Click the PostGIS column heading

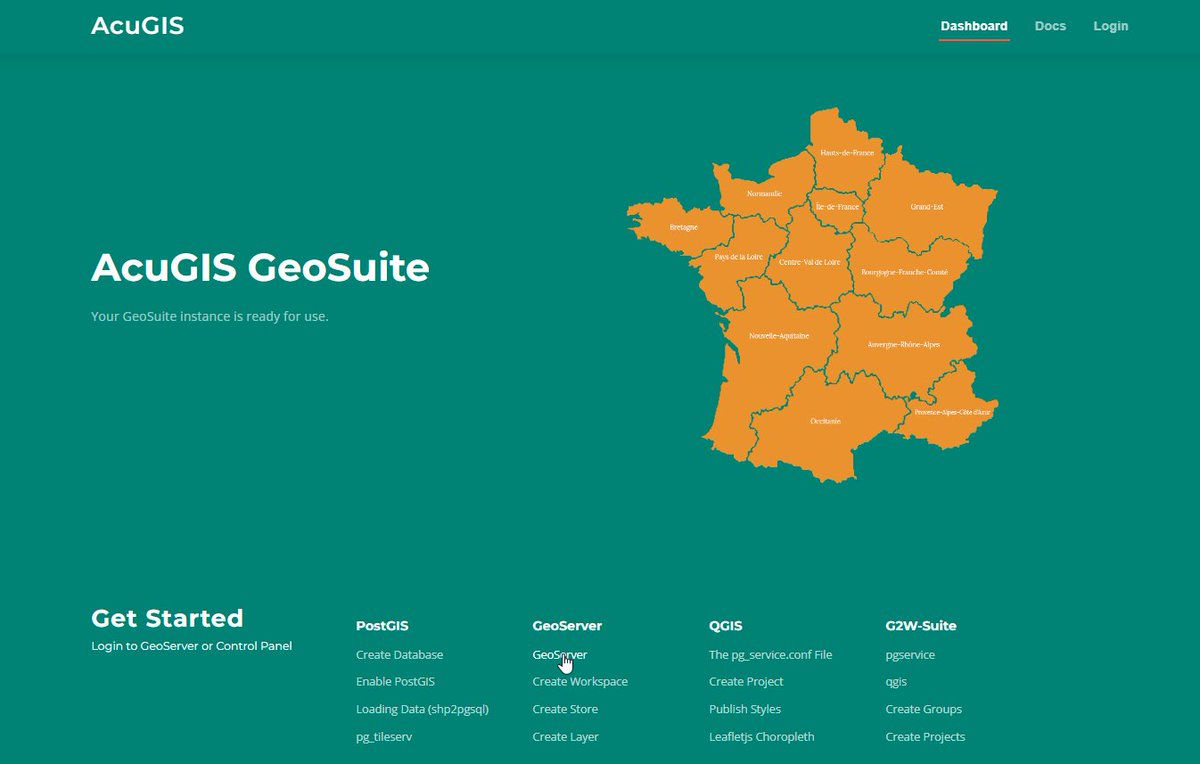click(382, 626)
